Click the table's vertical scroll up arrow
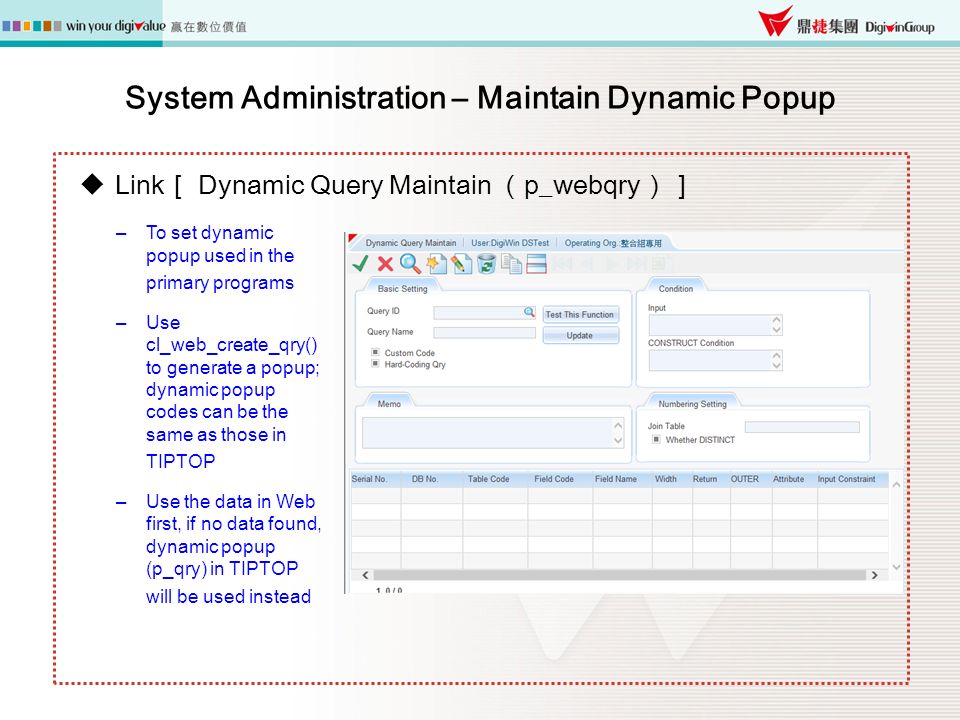960x720 pixels. (x=896, y=484)
